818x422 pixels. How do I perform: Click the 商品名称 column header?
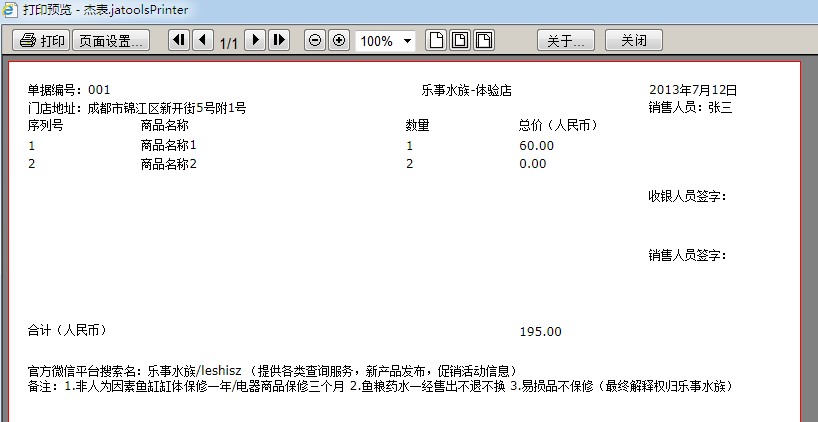tap(164, 125)
